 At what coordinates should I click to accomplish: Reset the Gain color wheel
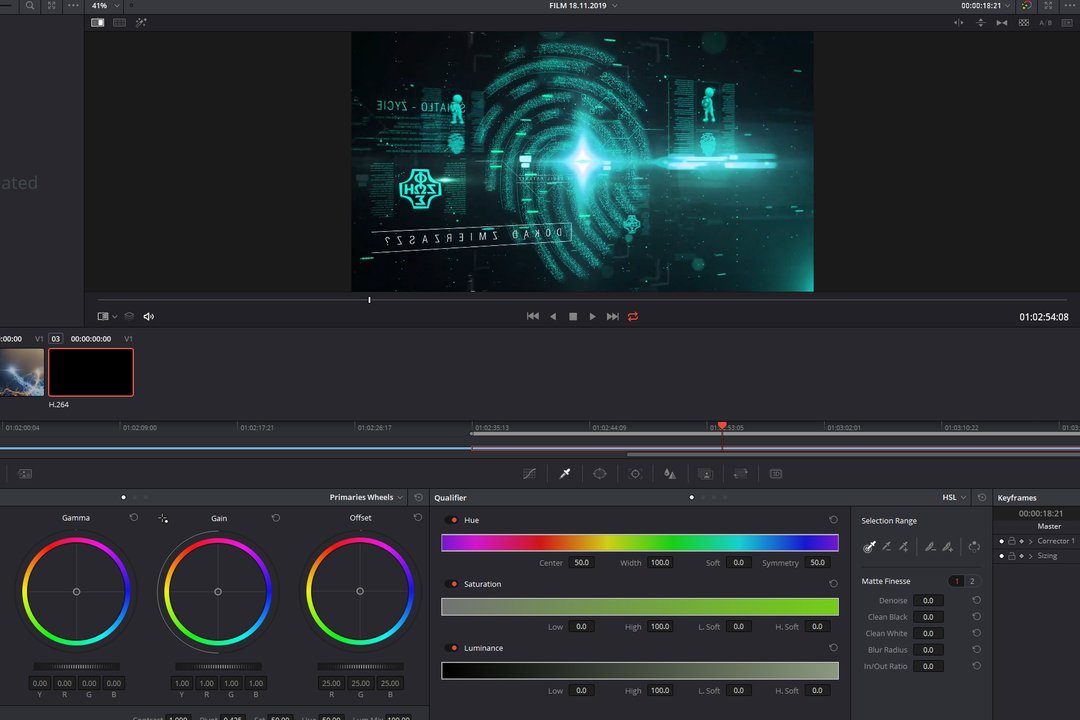pos(276,517)
